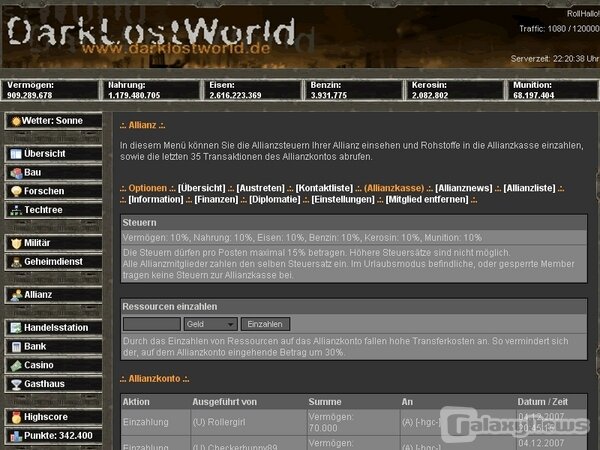Focus the deposit amount input field
The image size is (600, 450).
pyautogui.click(x=152, y=324)
